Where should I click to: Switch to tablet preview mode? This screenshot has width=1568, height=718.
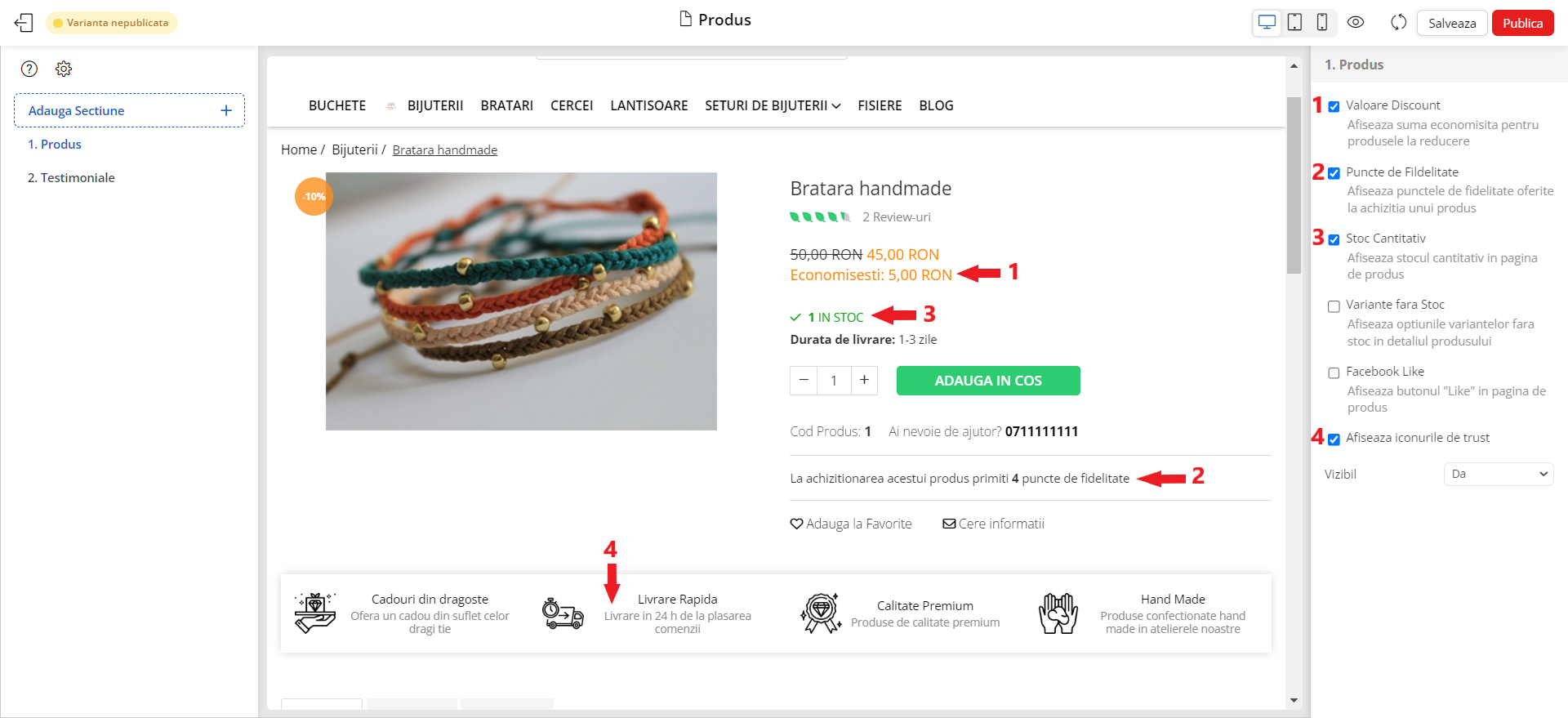point(1294,23)
